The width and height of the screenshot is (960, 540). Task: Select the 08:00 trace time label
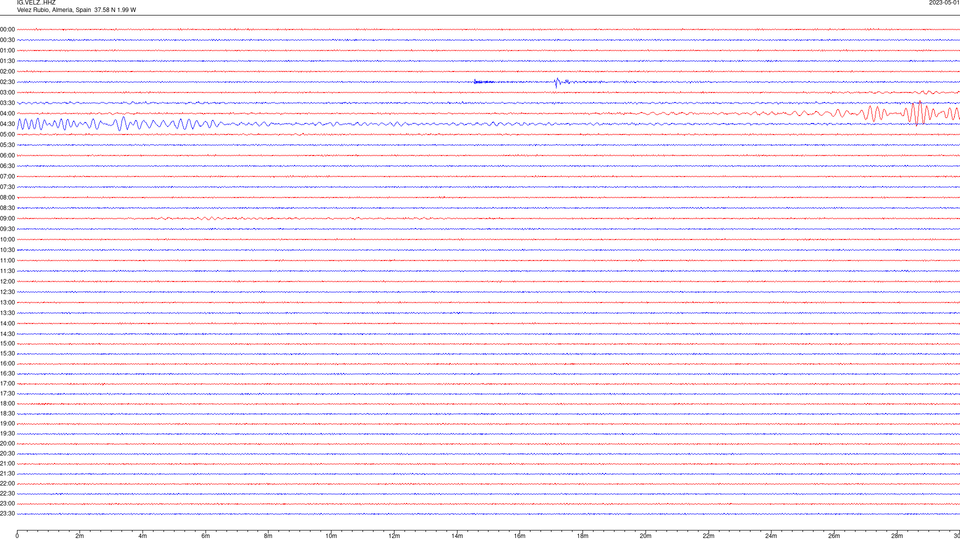pyautogui.click(x=7, y=198)
